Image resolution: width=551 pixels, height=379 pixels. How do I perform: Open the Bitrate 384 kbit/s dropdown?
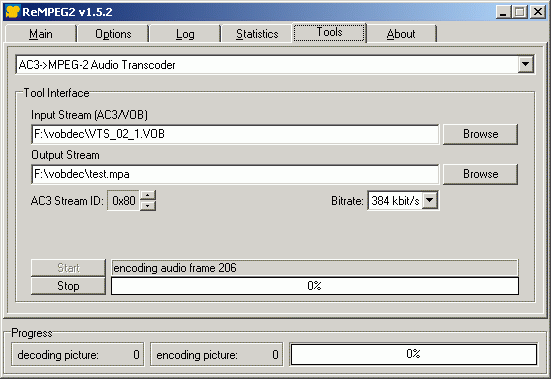click(430, 201)
